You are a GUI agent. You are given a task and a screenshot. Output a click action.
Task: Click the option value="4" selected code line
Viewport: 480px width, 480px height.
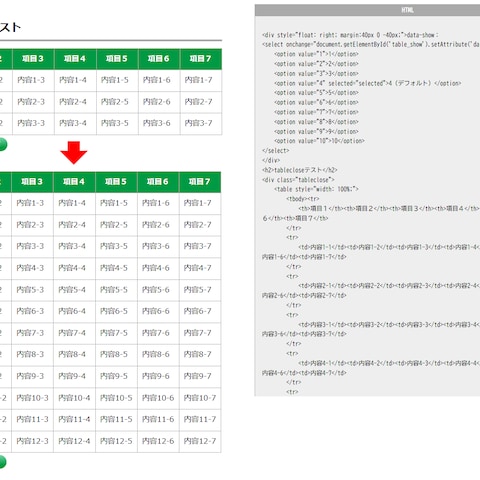click(368, 83)
